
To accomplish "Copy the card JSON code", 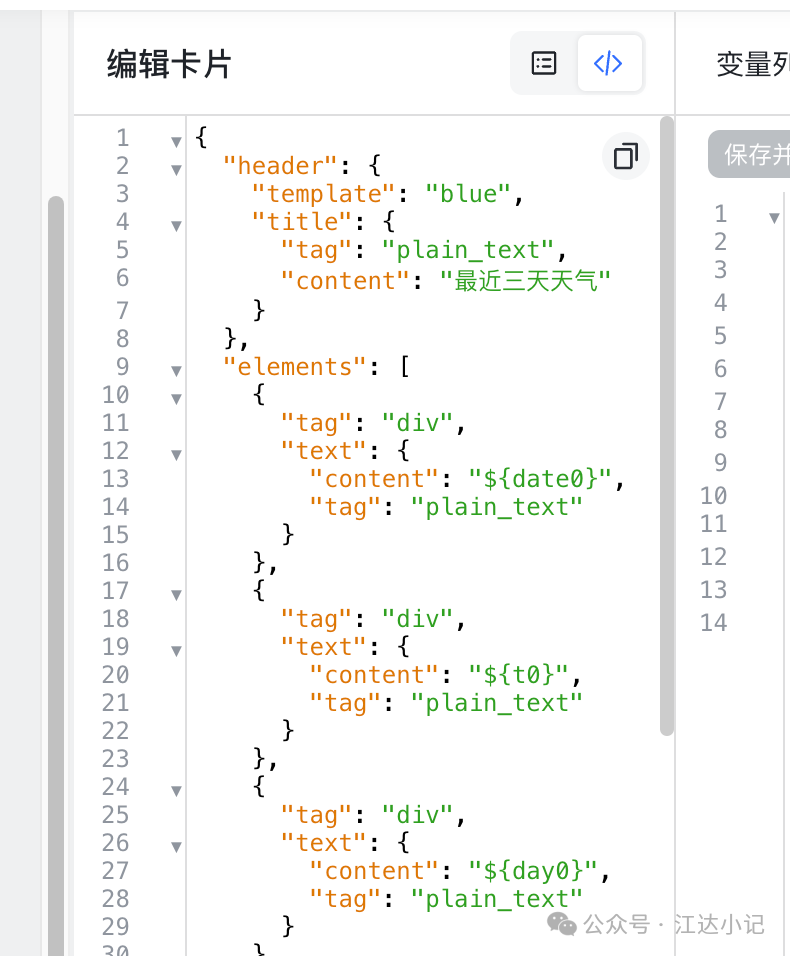I will (626, 156).
